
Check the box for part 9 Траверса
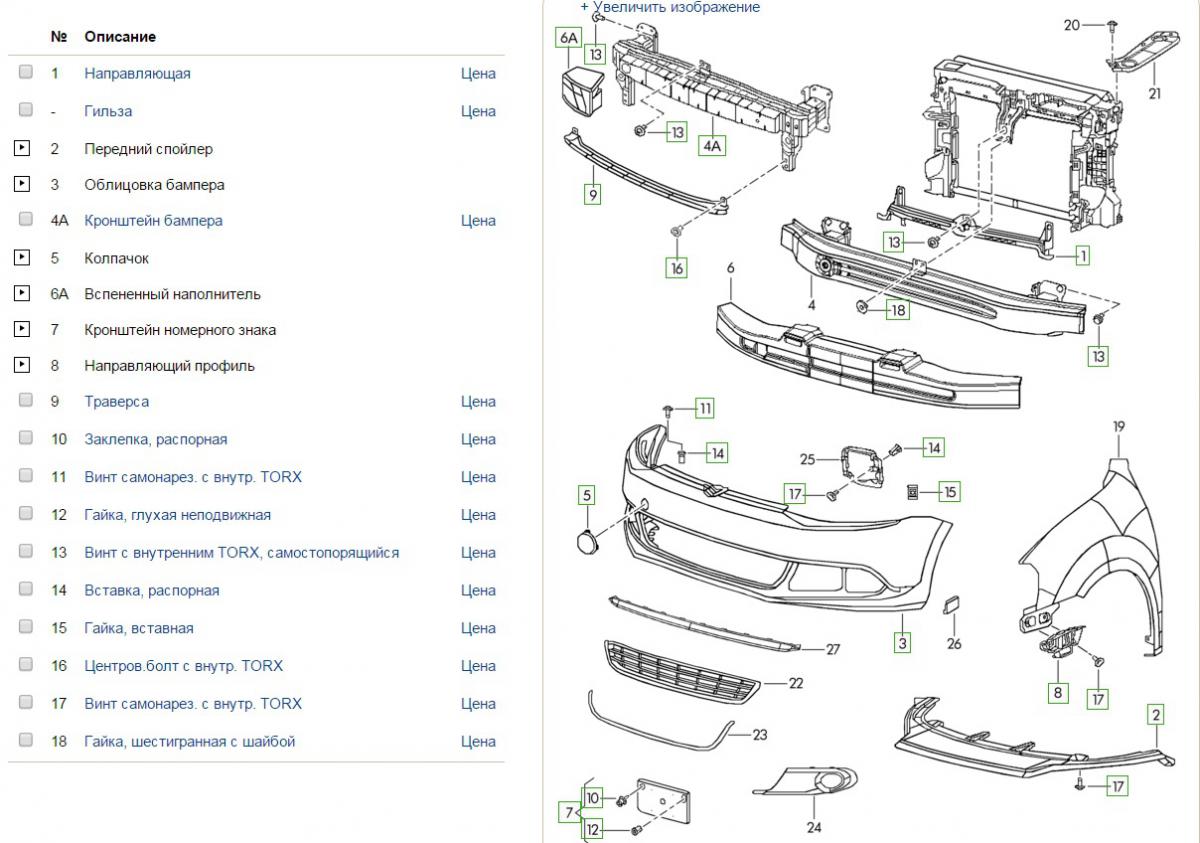coord(26,400)
